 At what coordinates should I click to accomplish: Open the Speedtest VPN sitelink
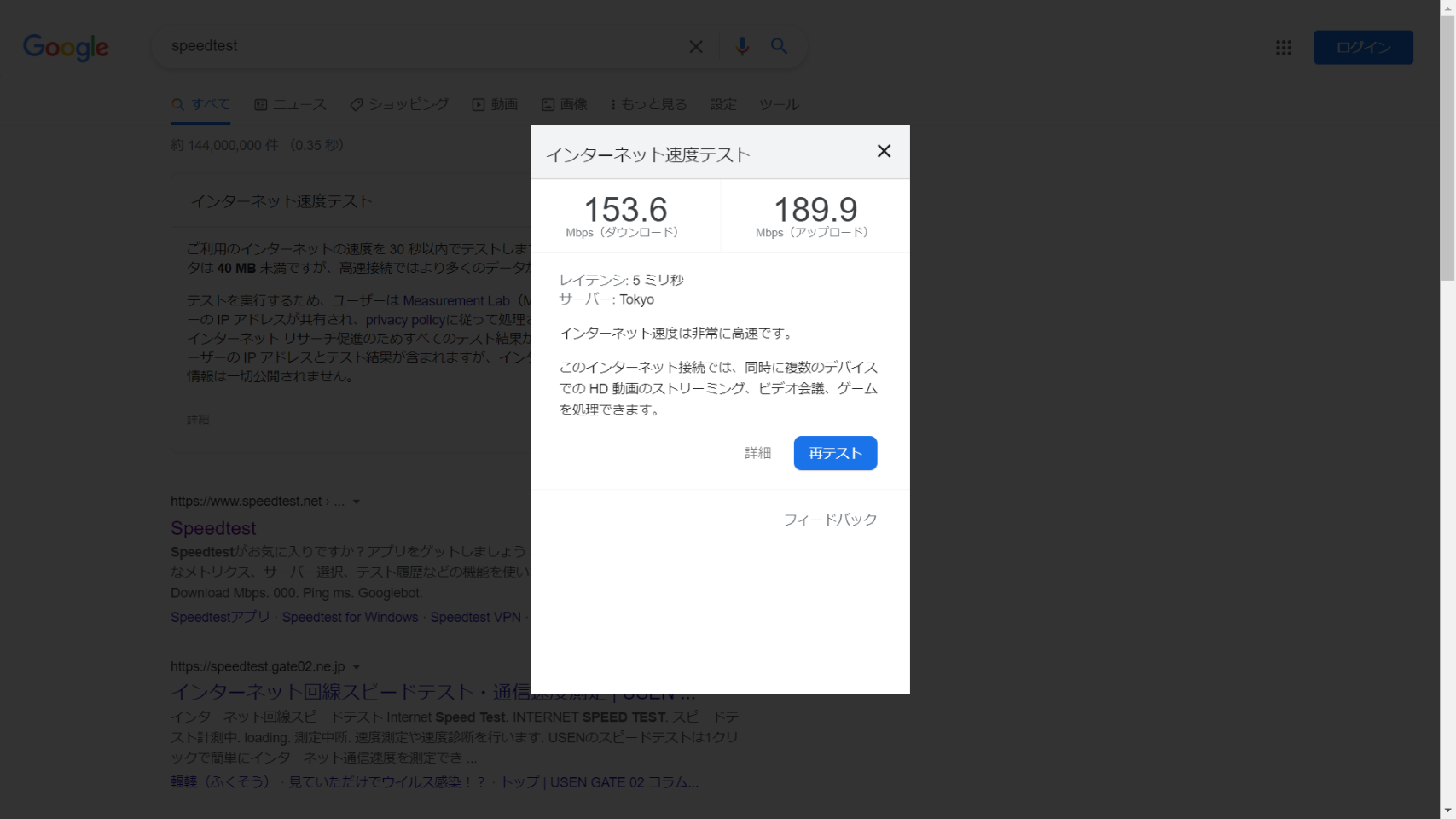pyautogui.click(x=475, y=617)
